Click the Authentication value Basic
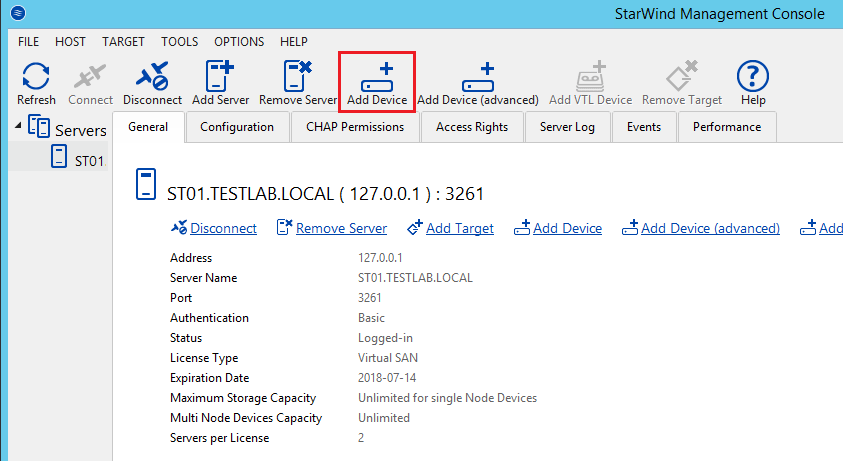The height and width of the screenshot is (461, 843). tap(372, 317)
